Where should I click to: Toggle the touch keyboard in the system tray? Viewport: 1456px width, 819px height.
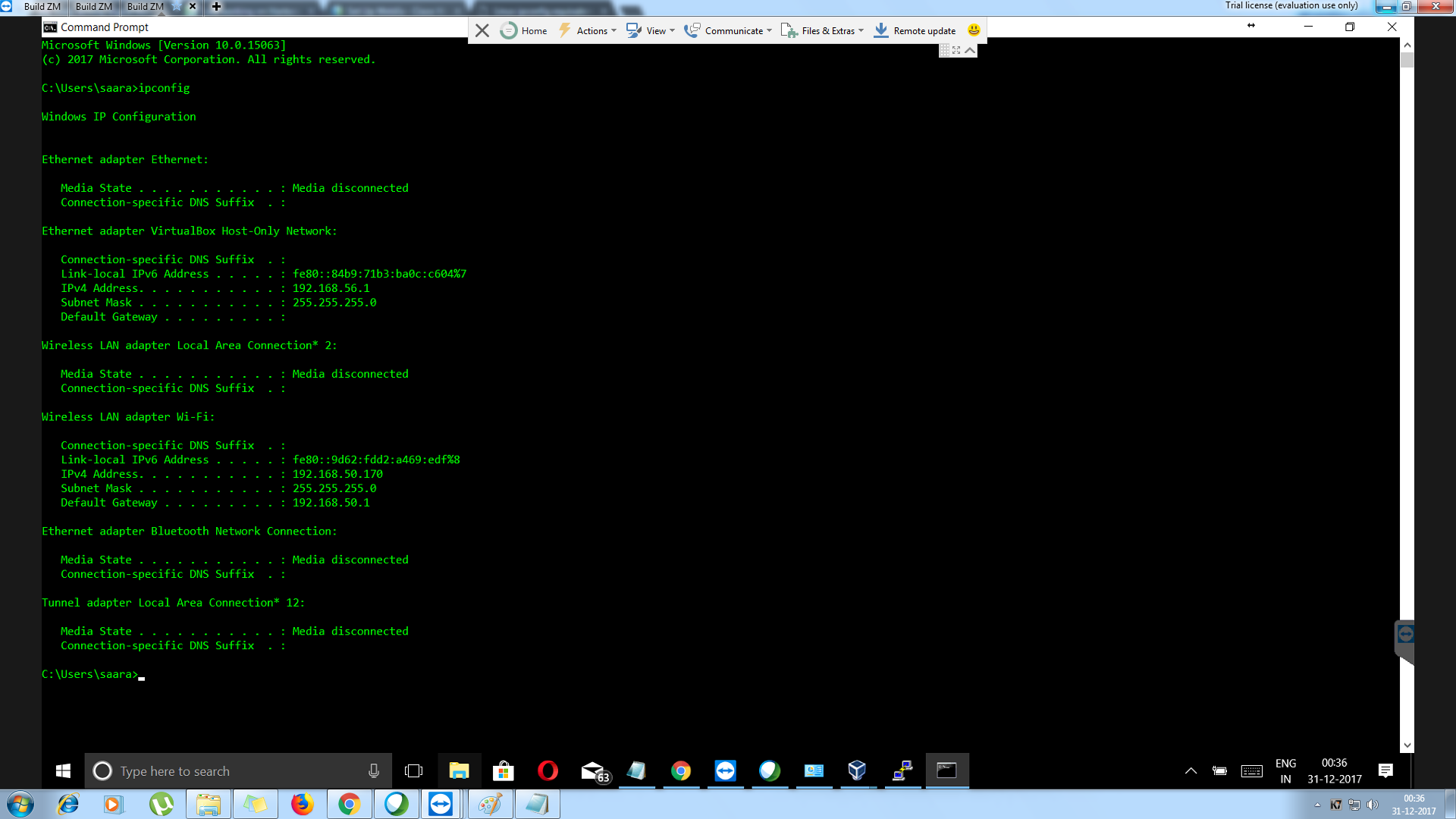point(1252,770)
